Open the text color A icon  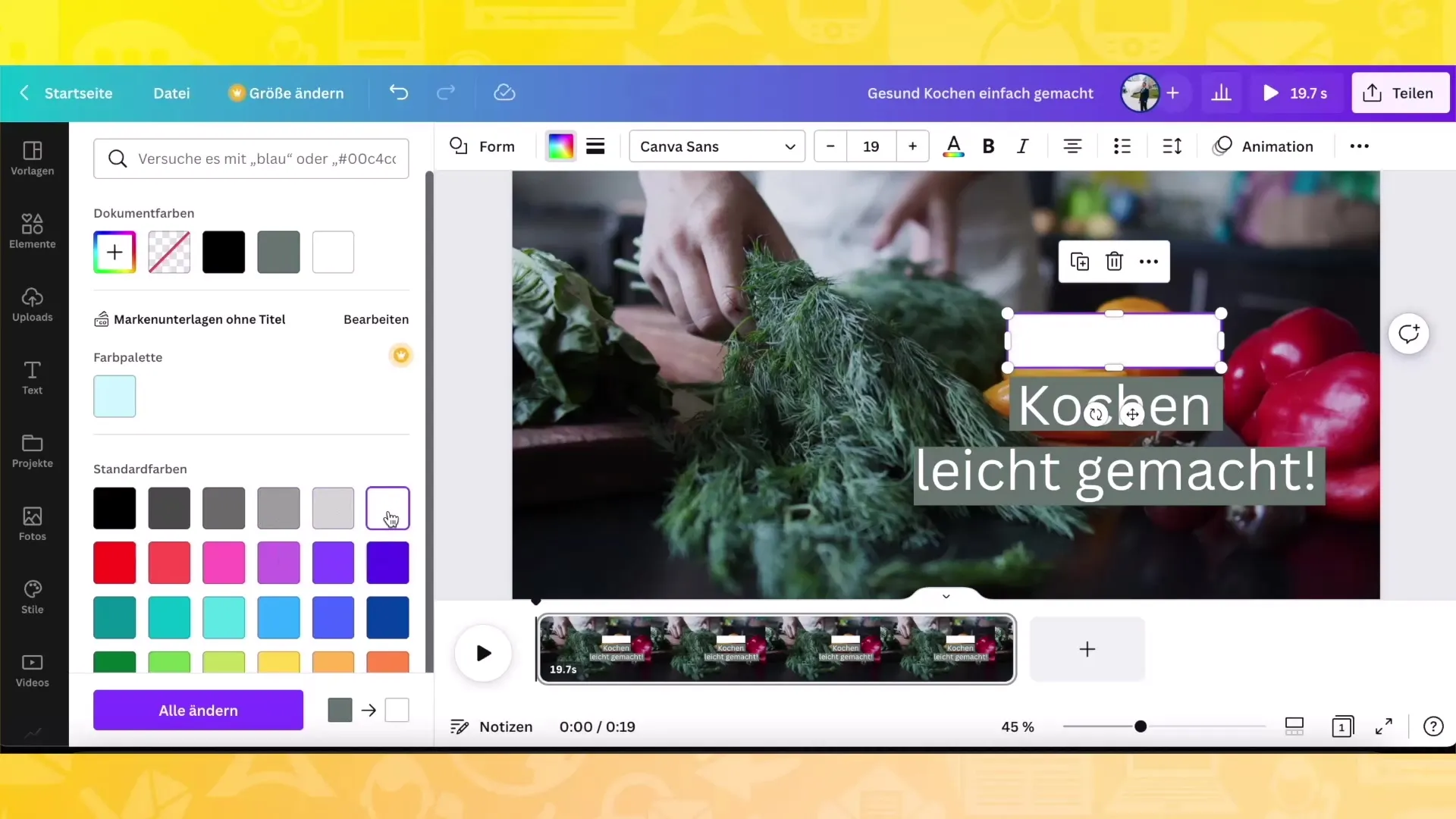coord(953,146)
